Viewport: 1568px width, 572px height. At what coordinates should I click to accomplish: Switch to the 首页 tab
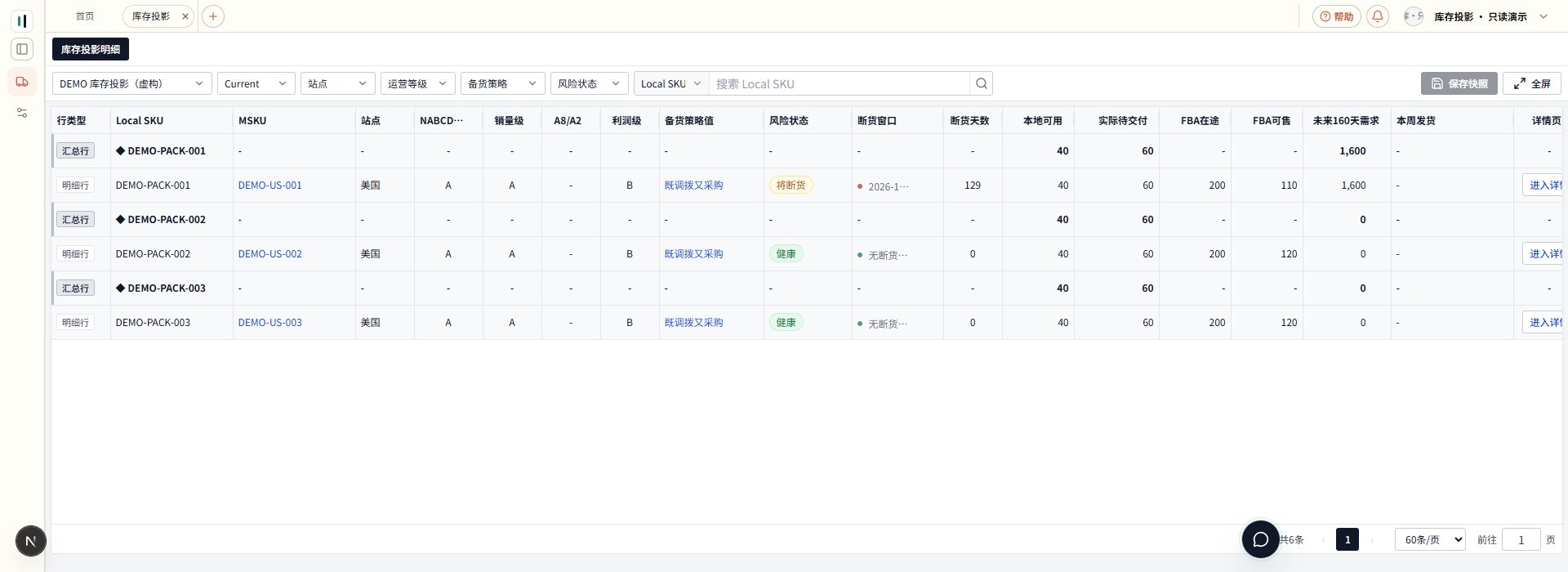tap(84, 16)
